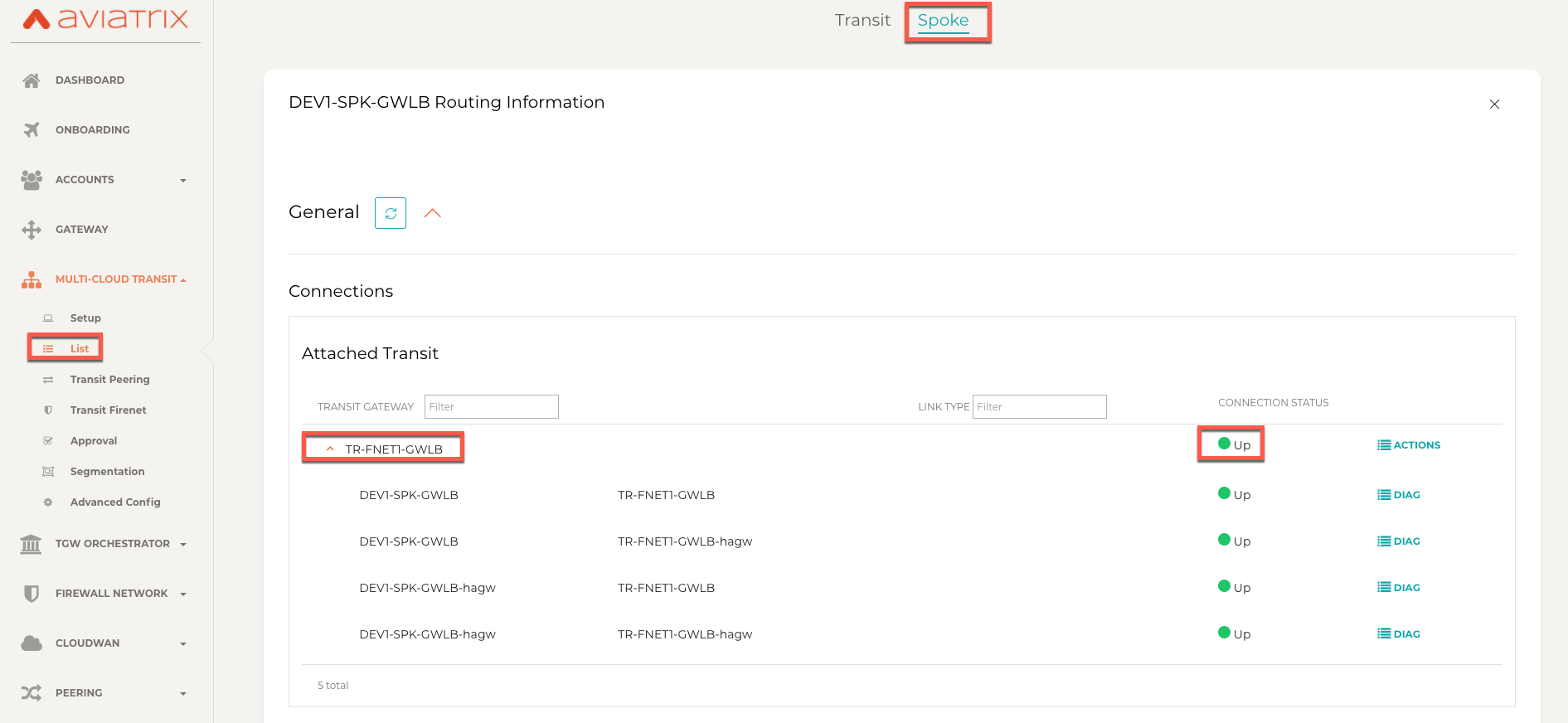The height and width of the screenshot is (723, 1568).
Task: Collapse the TR-FNET1-GWLB transit row
Action: pyautogui.click(x=330, y=449)
